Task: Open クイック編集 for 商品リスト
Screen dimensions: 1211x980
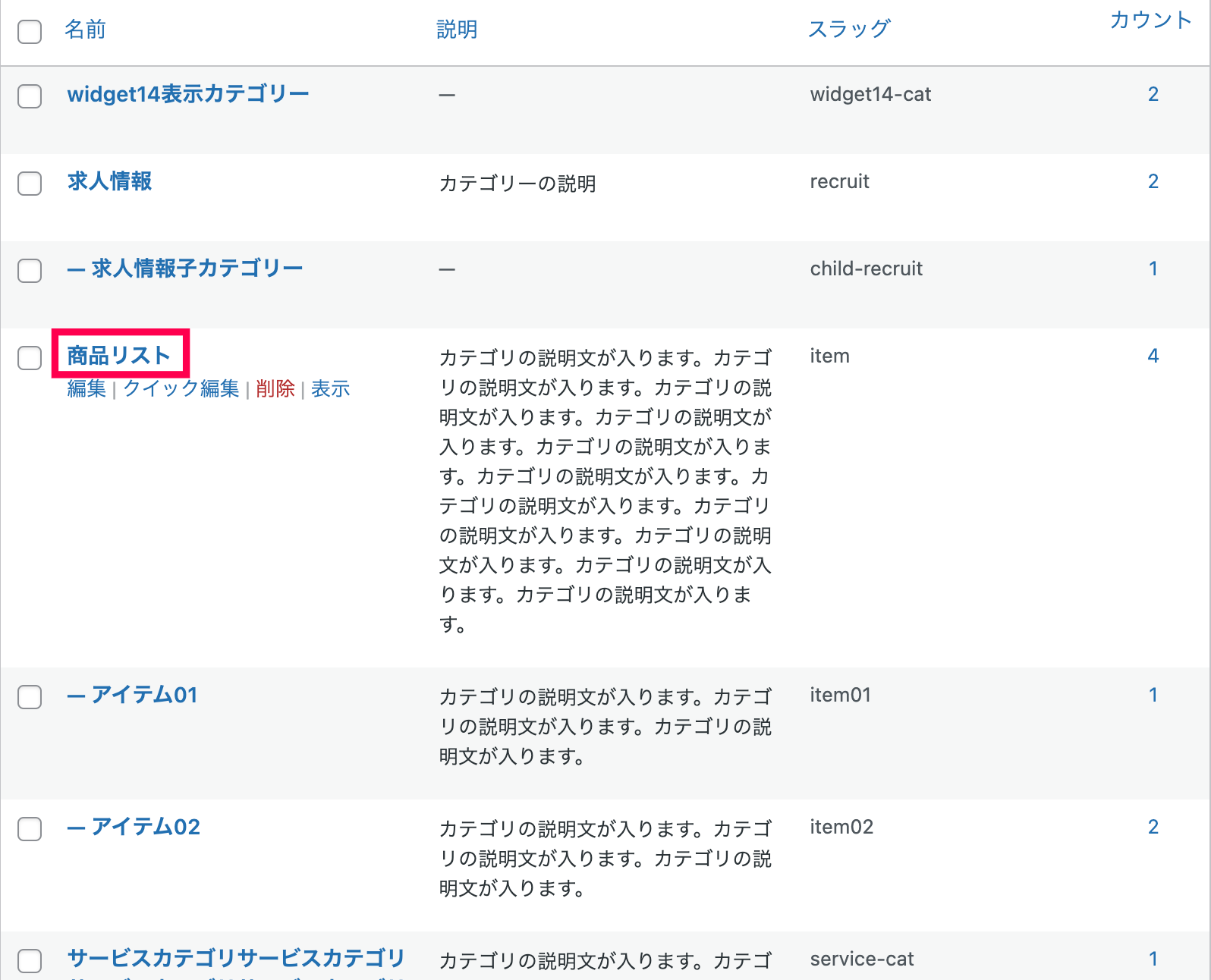Action: [x=181, y=389]
